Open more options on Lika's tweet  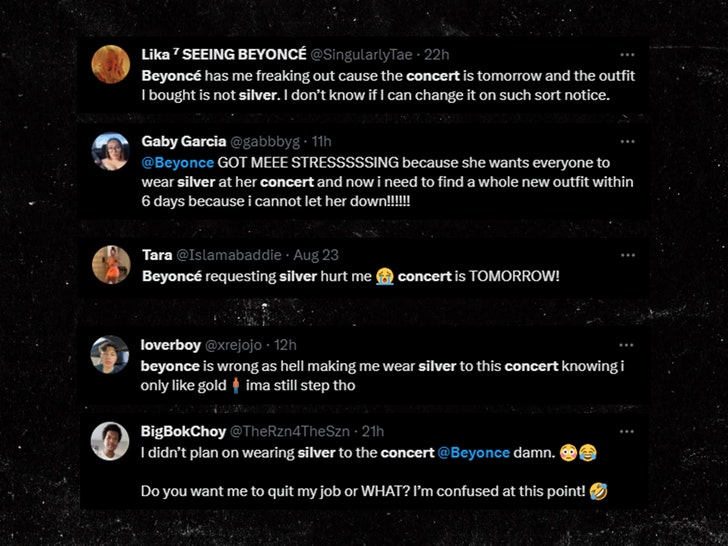[627, 55]
